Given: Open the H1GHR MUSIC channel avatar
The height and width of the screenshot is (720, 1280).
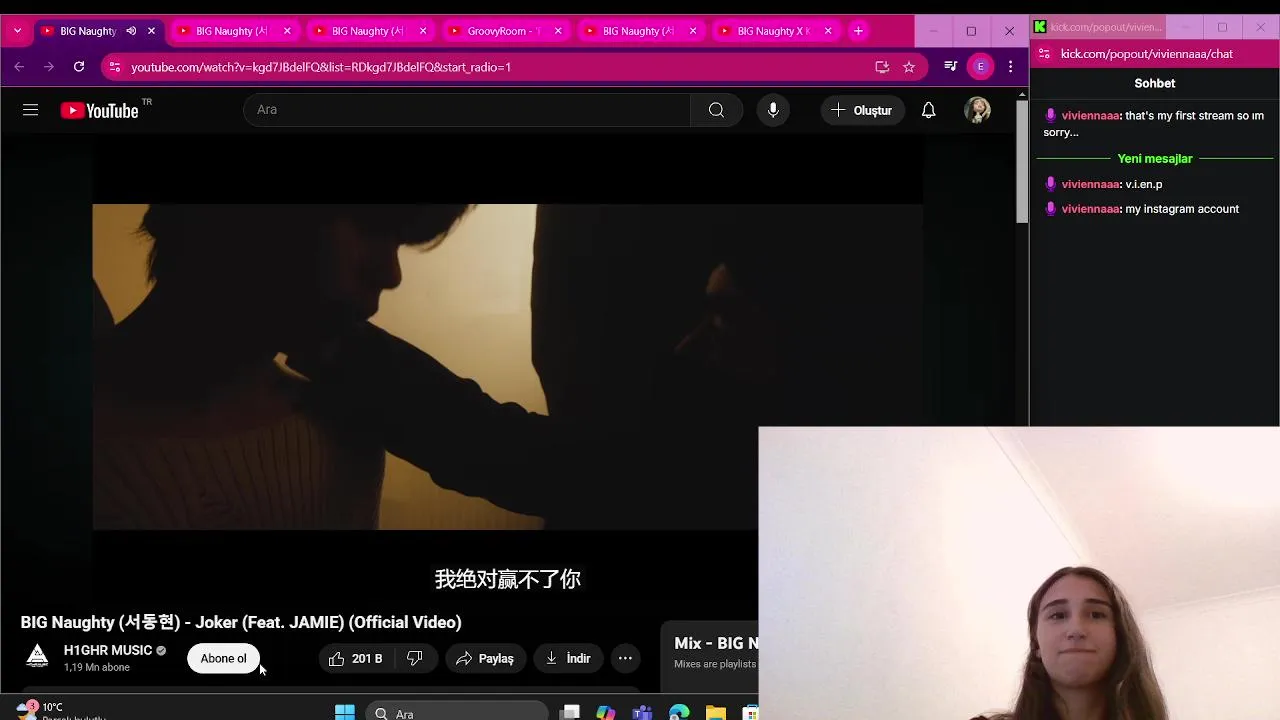Looking at the screenshot, I should pyautogui.click(x=37, y=656).
